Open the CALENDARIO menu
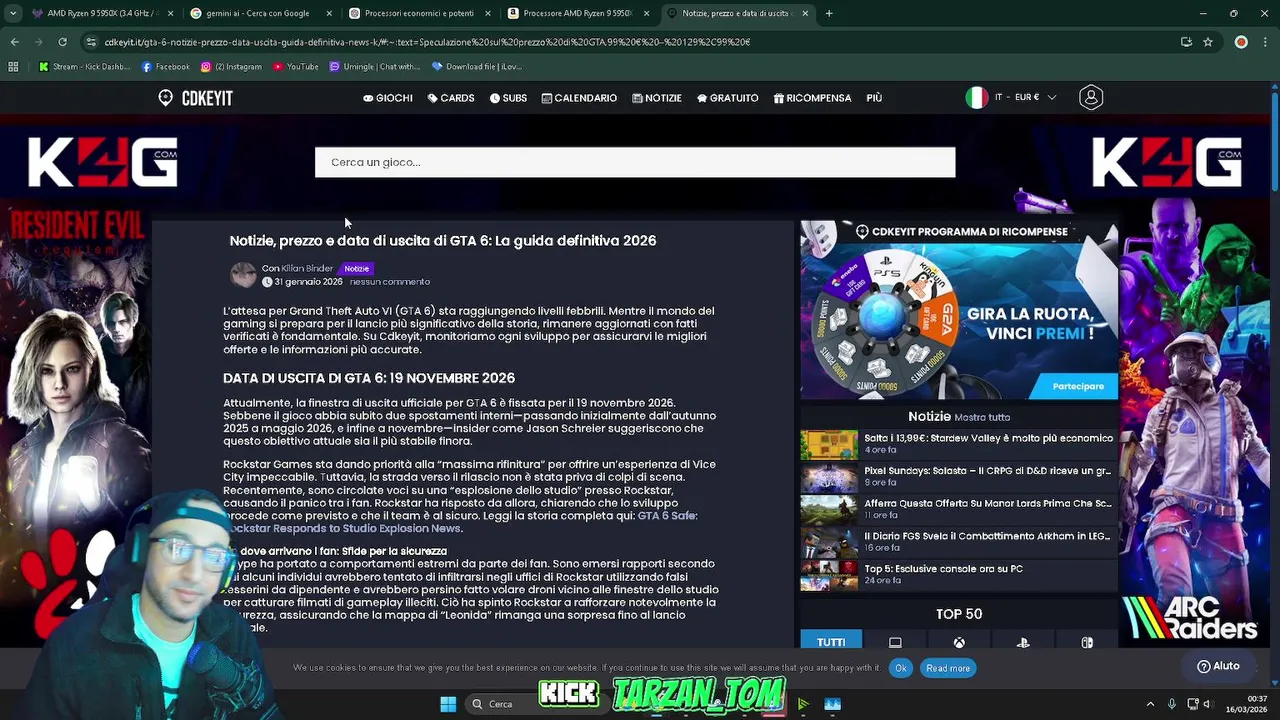Screen dimensions: 1280x720 pos(579,98)
